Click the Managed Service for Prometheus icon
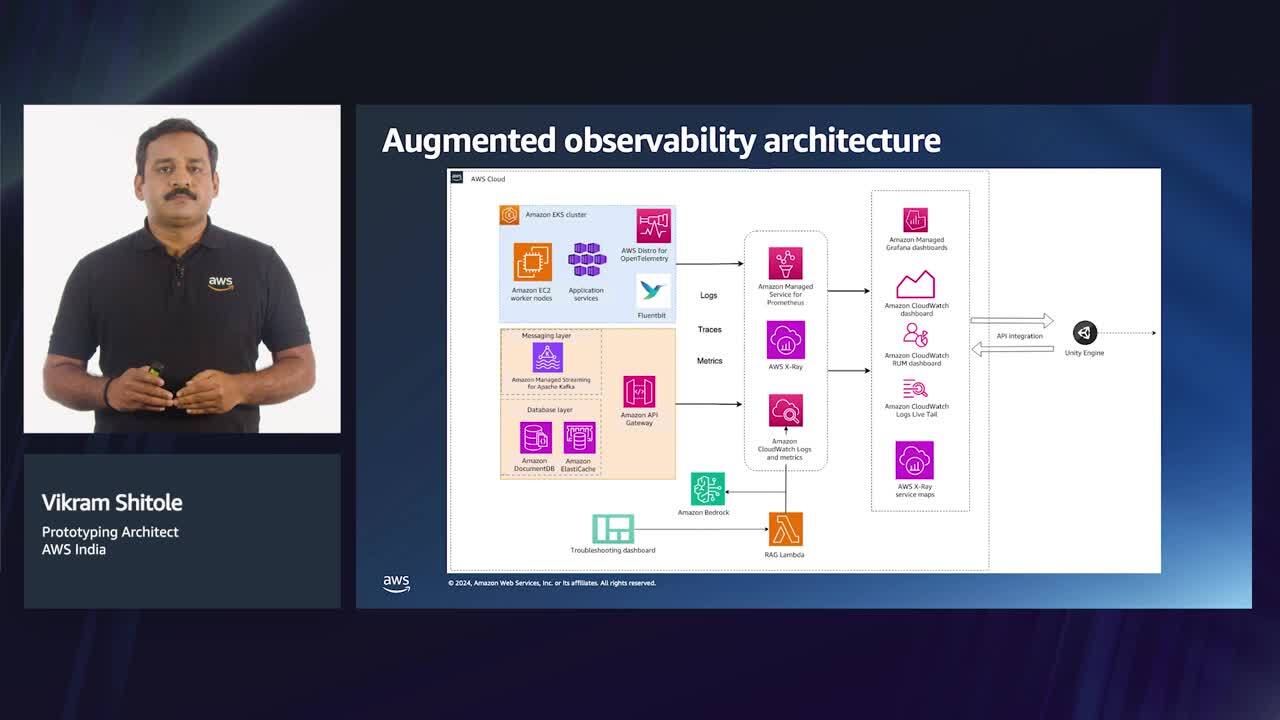This screenshot has height=720, width=1280. [785, 264]
